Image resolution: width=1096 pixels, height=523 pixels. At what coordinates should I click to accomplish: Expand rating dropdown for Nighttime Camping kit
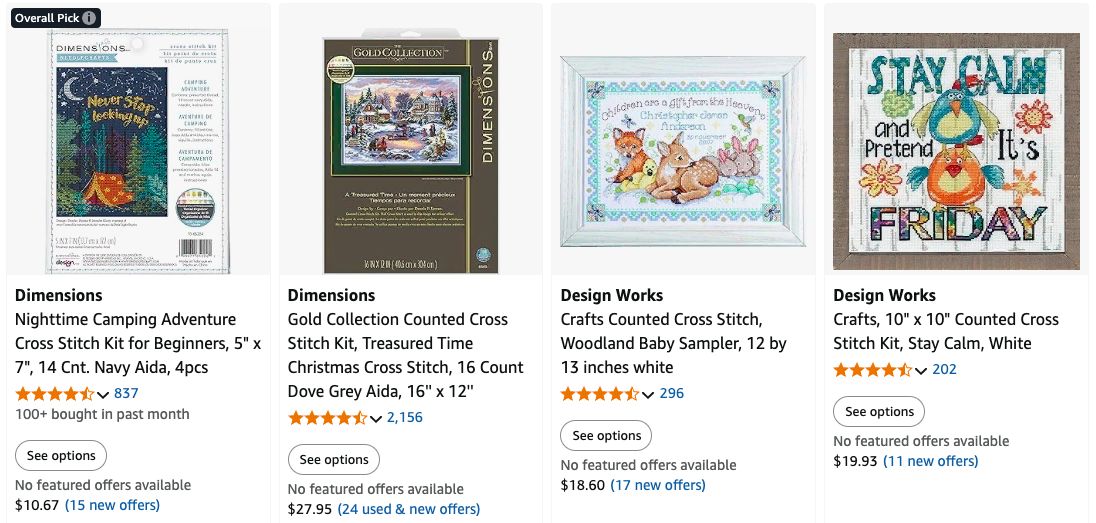coord(102,394)
